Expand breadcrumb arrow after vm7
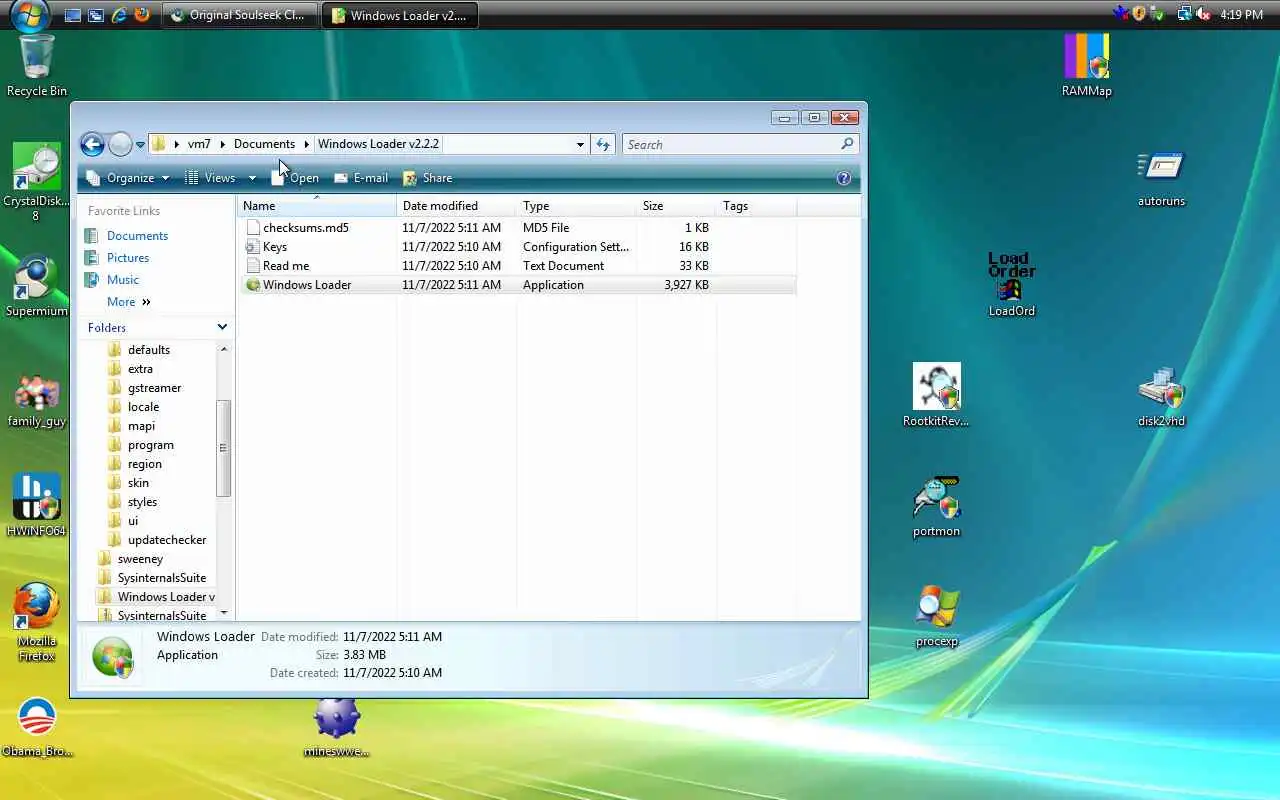 (x=223, y=144)
